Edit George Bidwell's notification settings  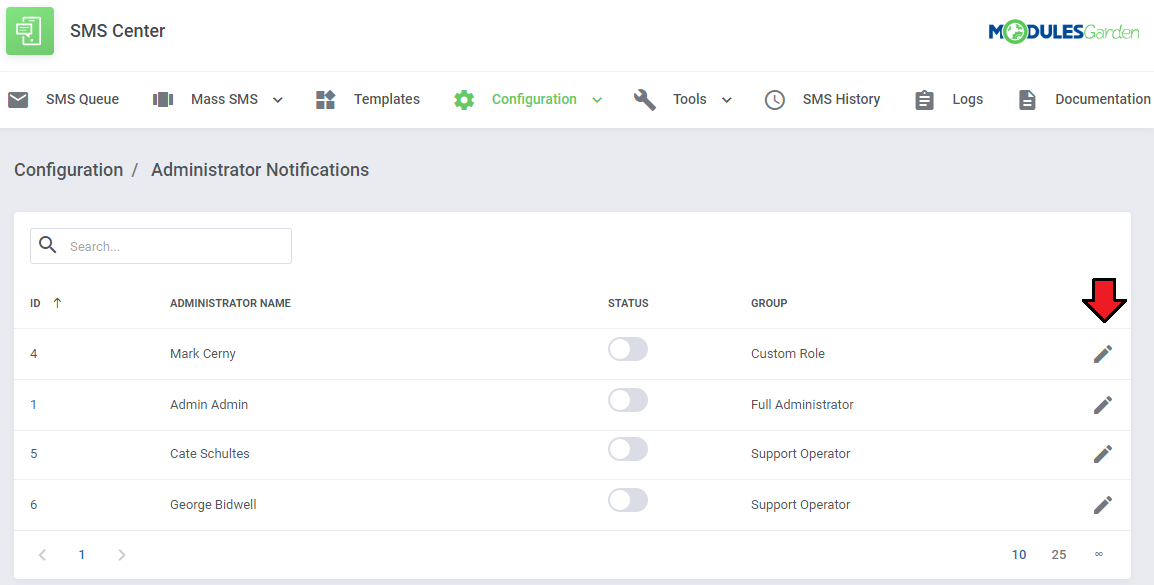coord(1102,505)
